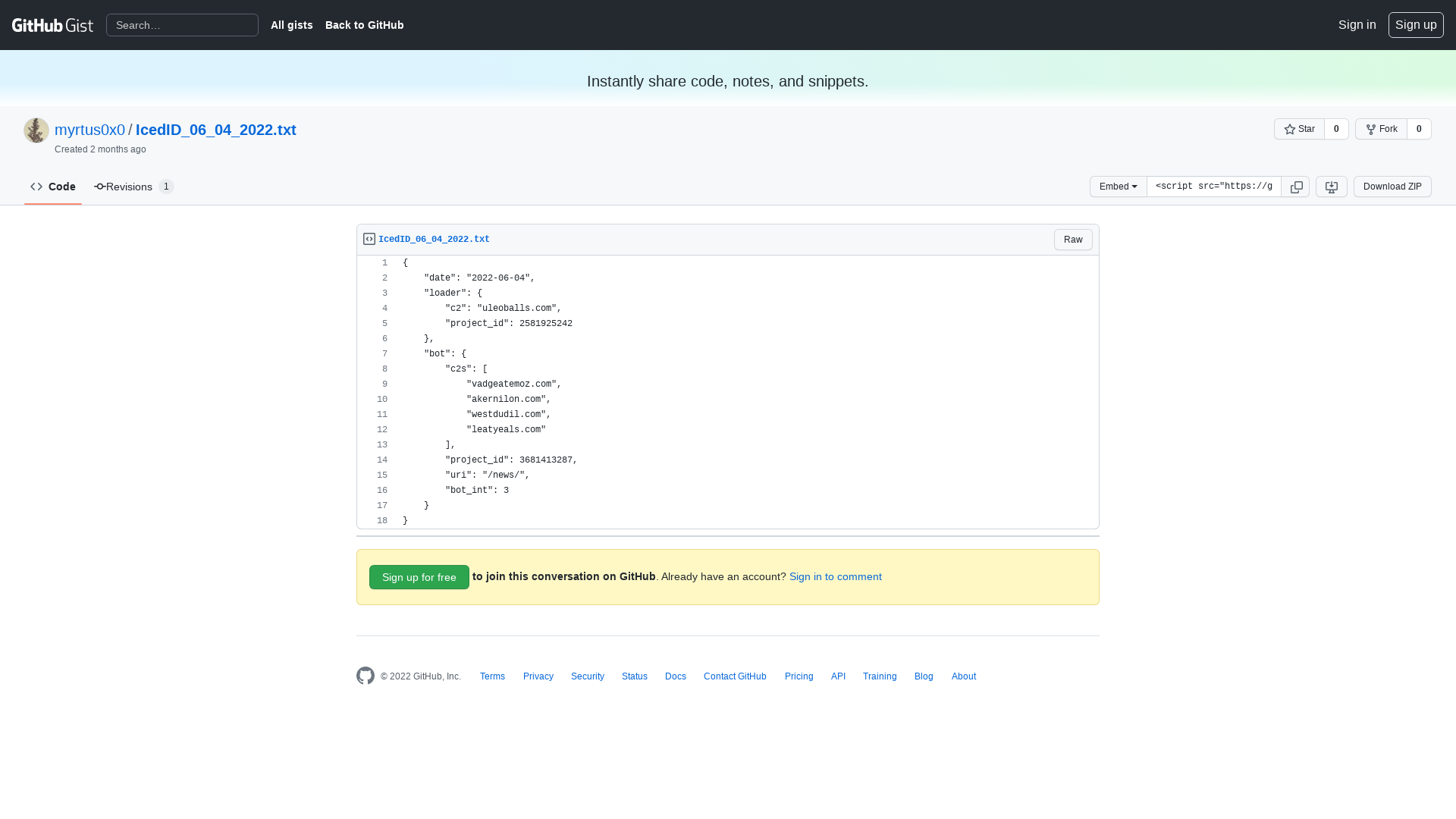Screen dimensions: 1456x819
Task: Click inside the Search gists field
Action: [182, 25]
